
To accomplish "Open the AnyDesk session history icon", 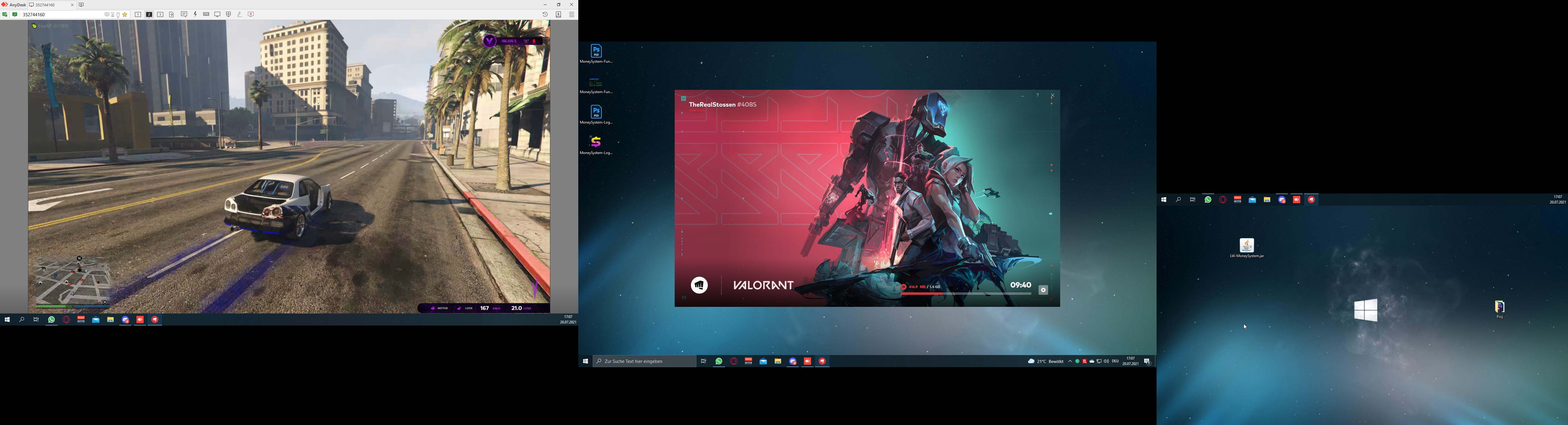I will point(545,14).
